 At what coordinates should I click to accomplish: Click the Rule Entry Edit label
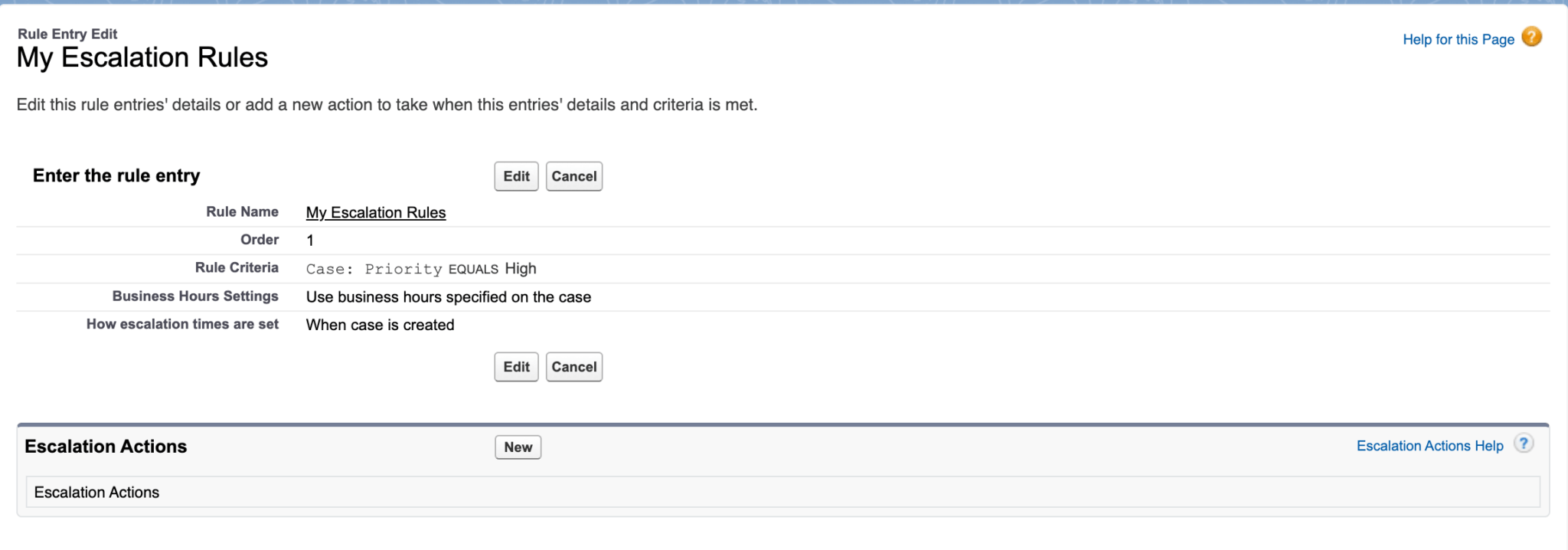click(x=67, y=34)
